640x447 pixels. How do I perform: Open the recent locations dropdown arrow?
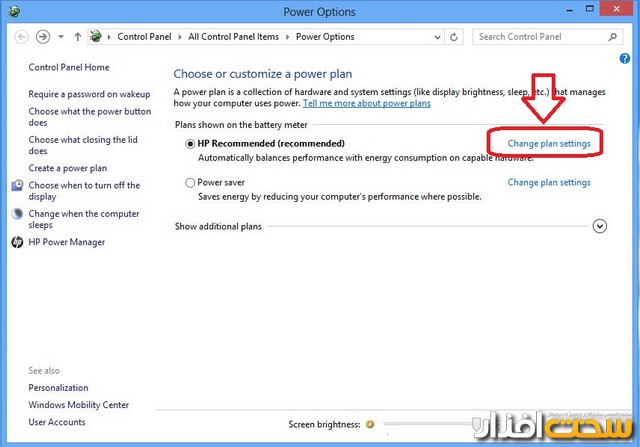pos(61,37)
